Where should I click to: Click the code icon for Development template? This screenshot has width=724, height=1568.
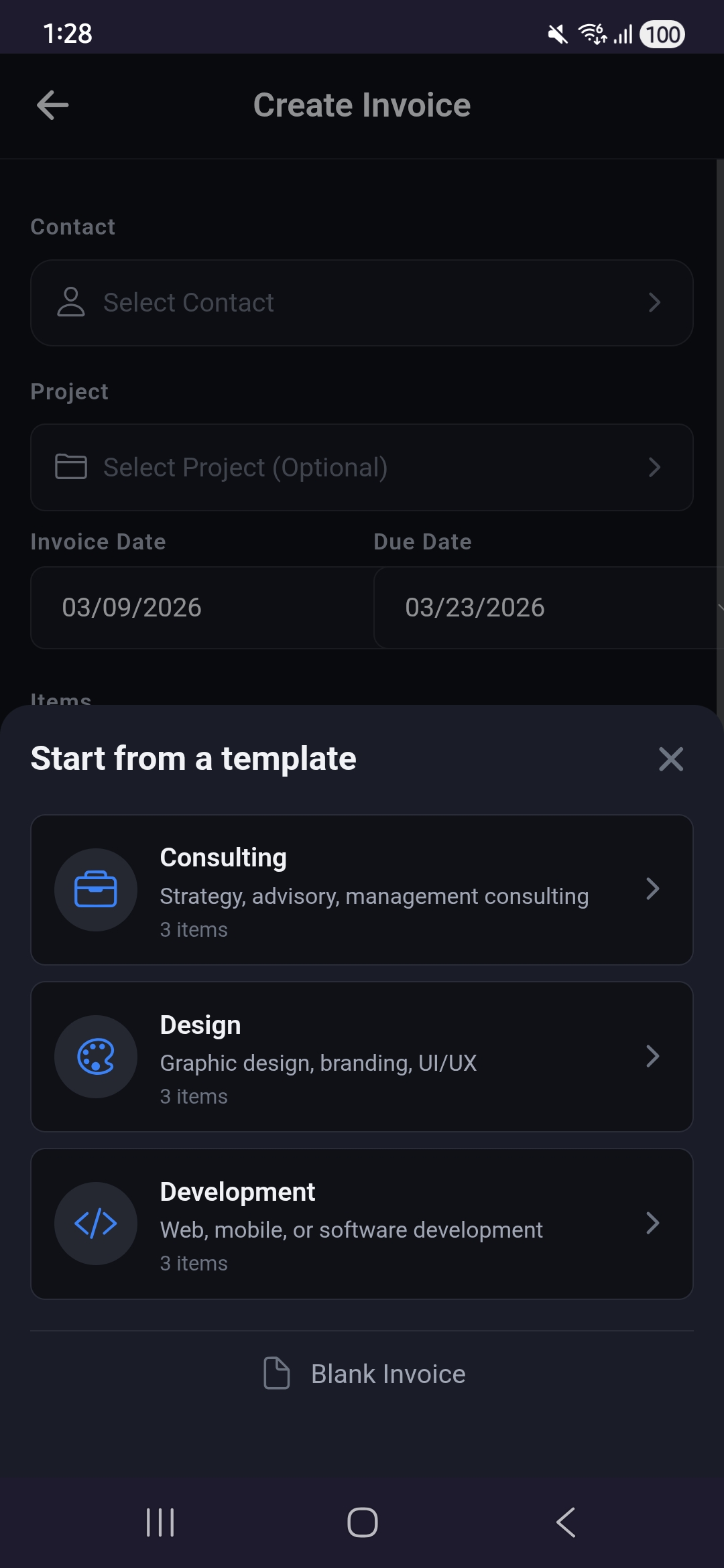(96, 1223)
